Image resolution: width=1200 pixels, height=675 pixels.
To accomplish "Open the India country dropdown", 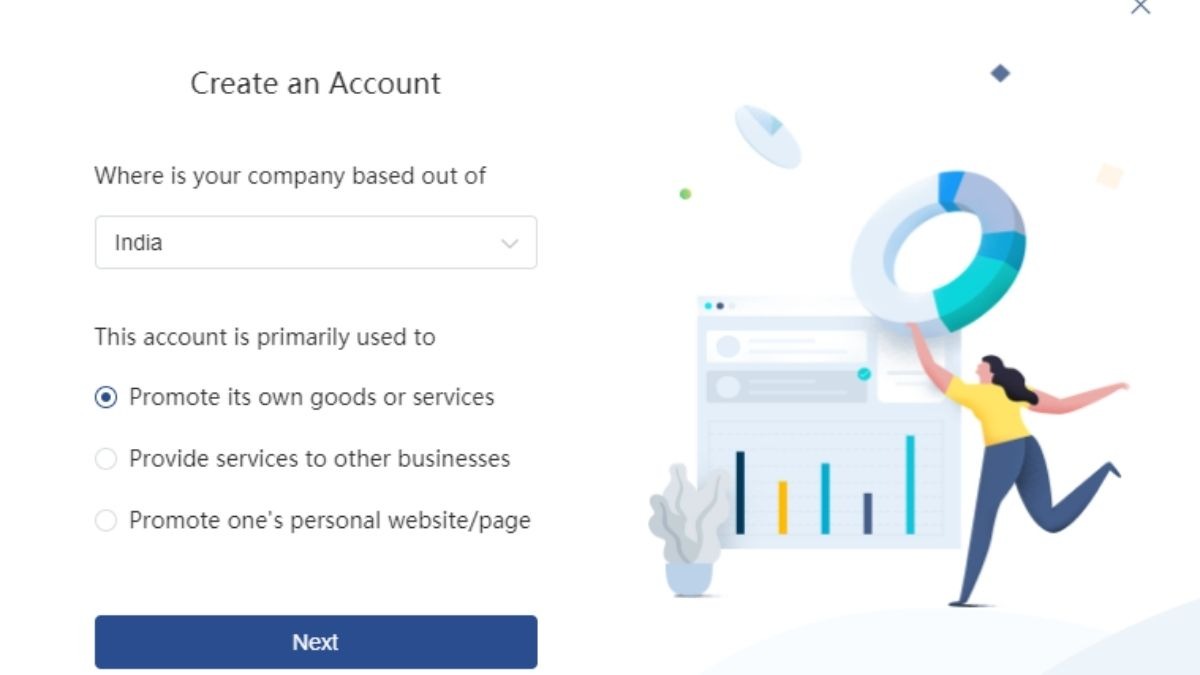I will coord(316,242).
